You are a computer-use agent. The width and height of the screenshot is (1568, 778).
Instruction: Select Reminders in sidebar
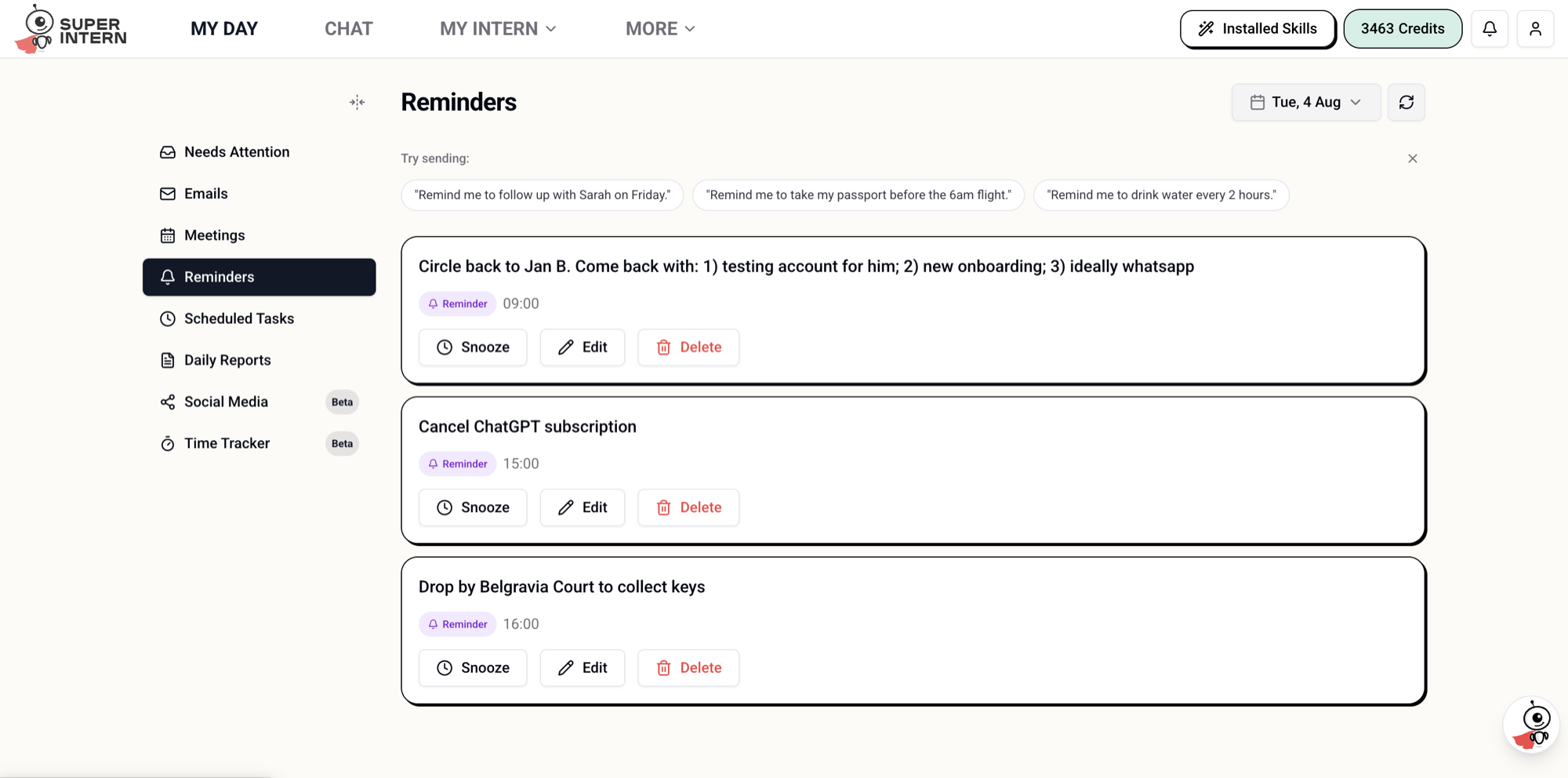(259, 277)
